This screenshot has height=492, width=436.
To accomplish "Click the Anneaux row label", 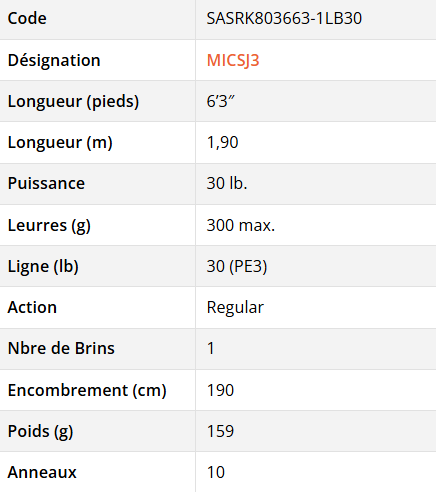I will click(42, 472).
